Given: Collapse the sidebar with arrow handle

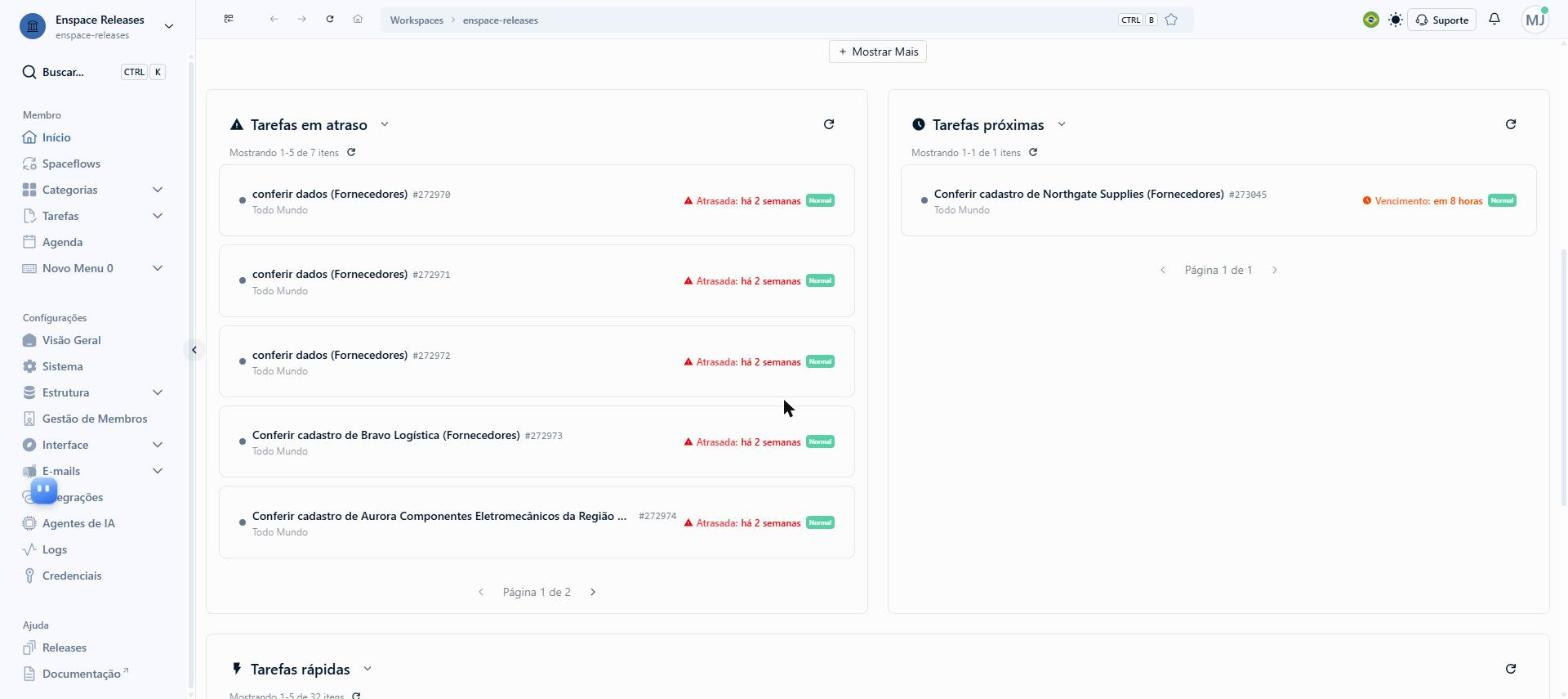Looking at the screenshot, I should tap(194, 350).
